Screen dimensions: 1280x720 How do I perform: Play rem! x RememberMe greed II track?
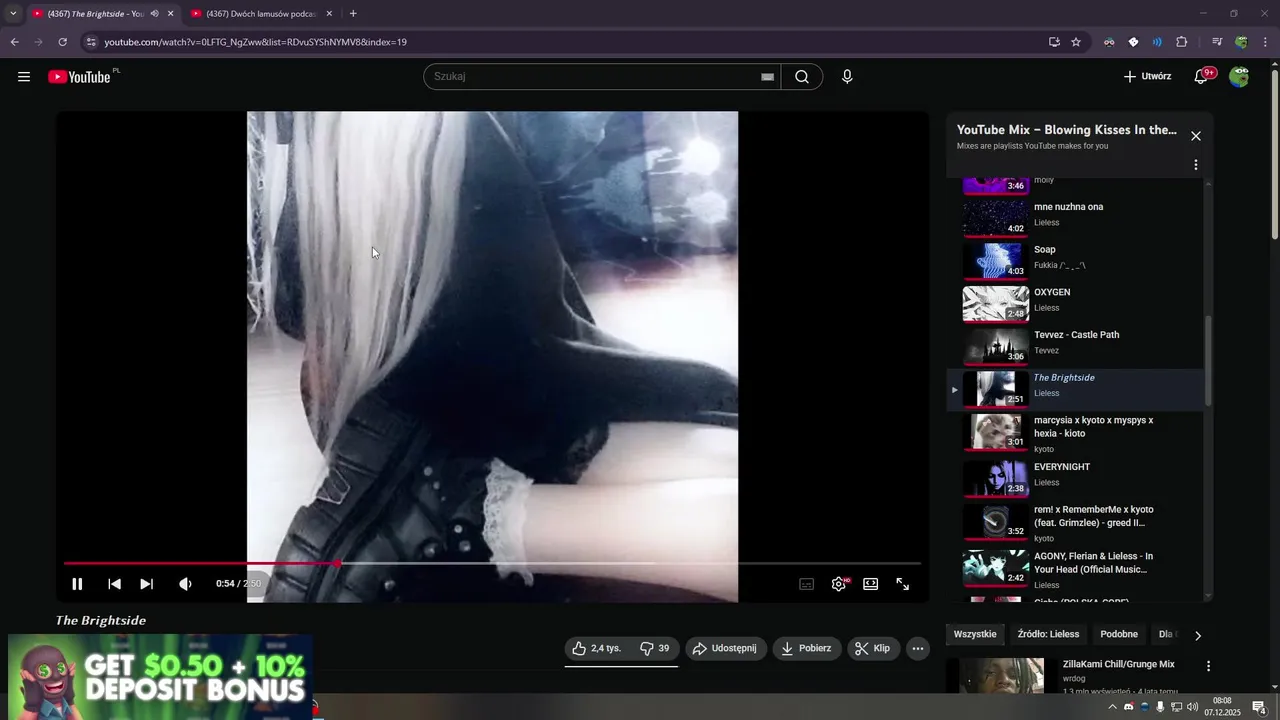pyautogui.click(x=1076, y=522)
